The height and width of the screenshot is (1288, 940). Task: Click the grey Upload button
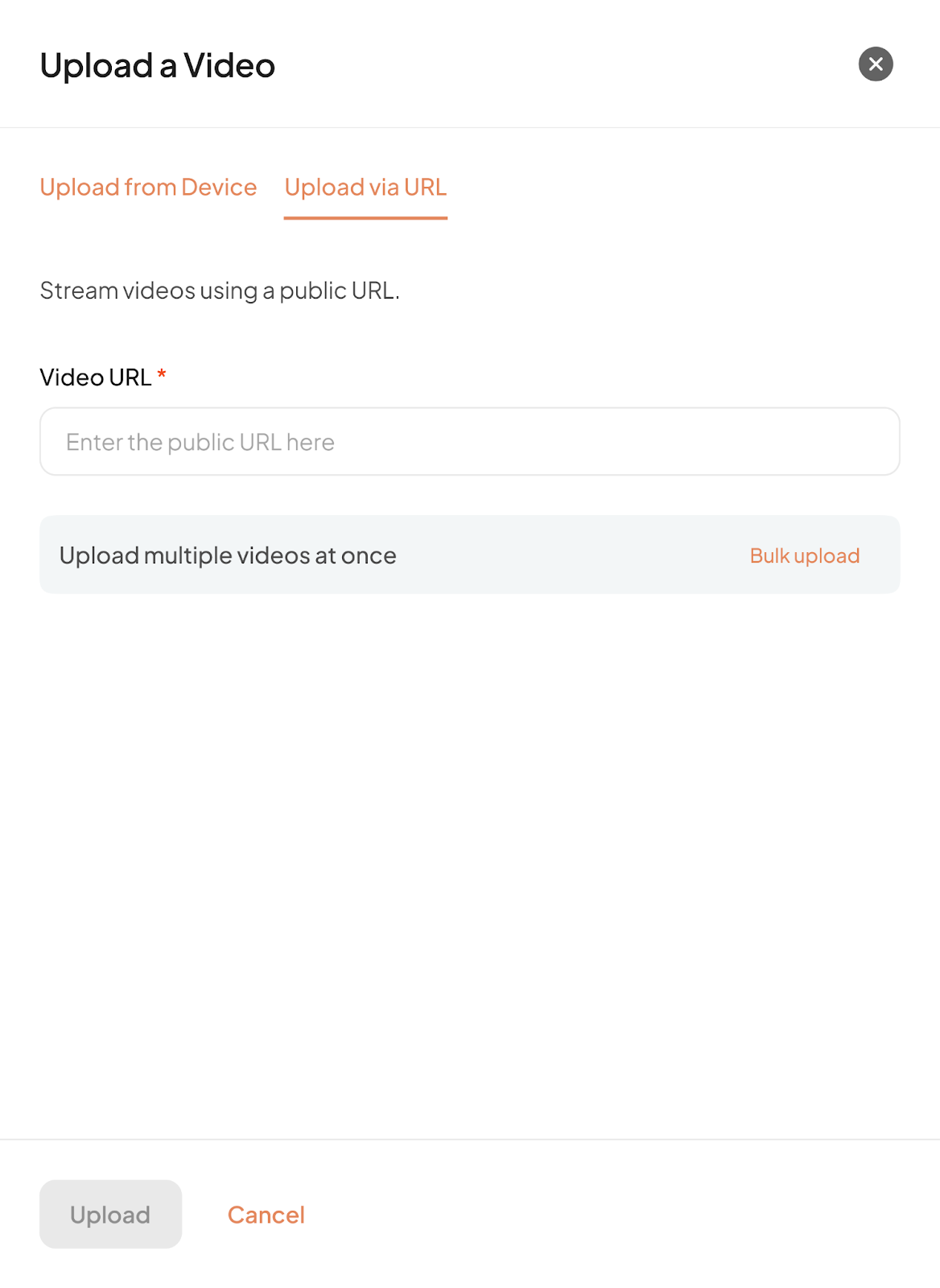coord(110,1214)
